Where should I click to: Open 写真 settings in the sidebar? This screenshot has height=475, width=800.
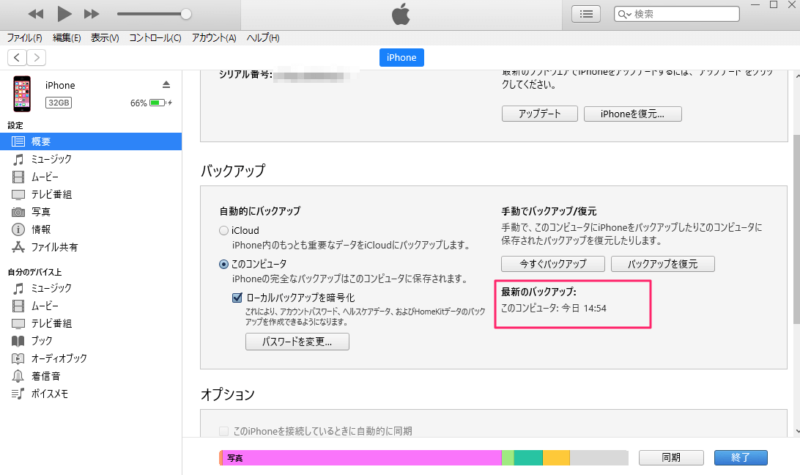[39, 211]
